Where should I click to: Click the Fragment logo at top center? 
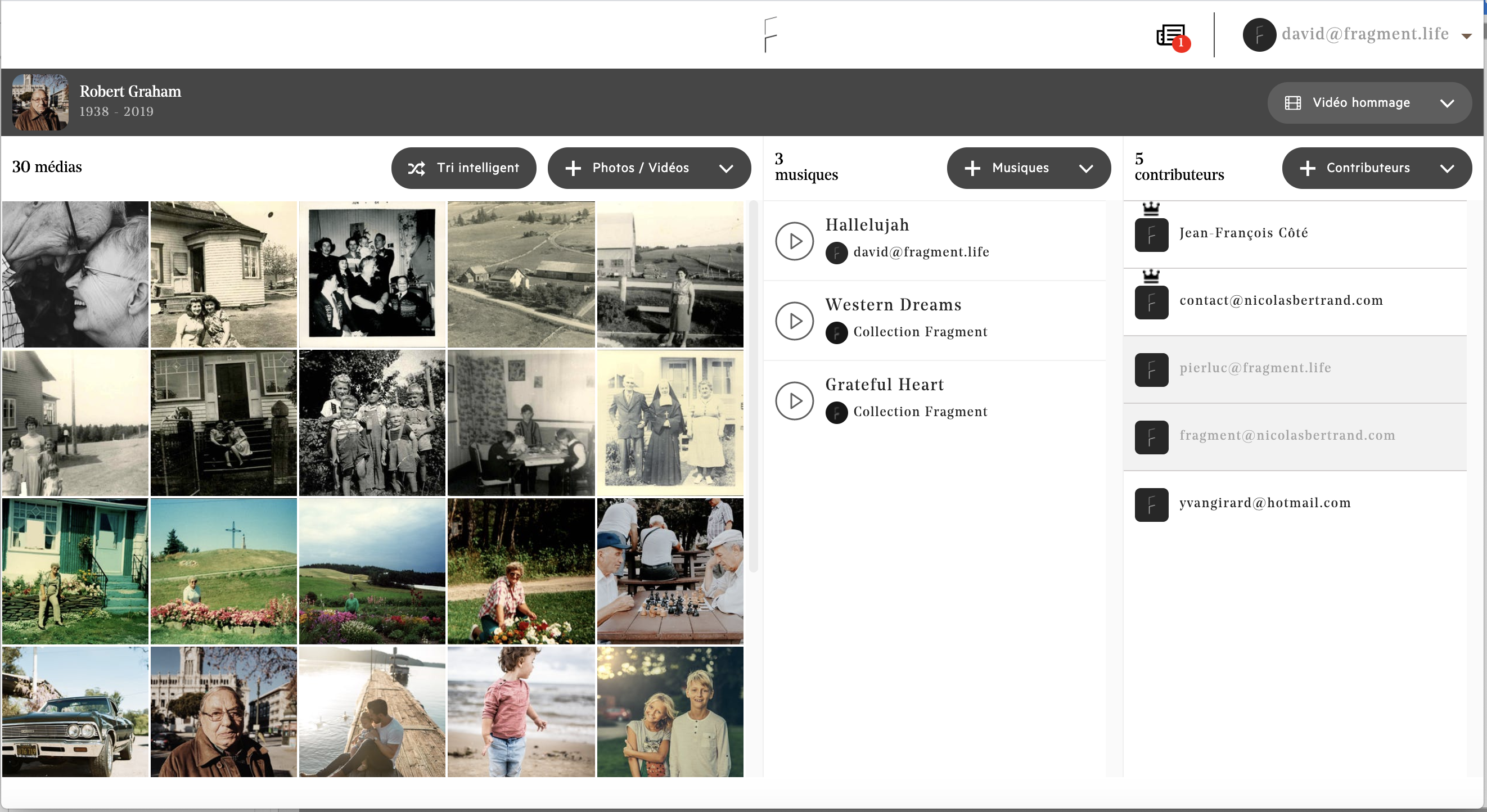click(x=770, y=35)
